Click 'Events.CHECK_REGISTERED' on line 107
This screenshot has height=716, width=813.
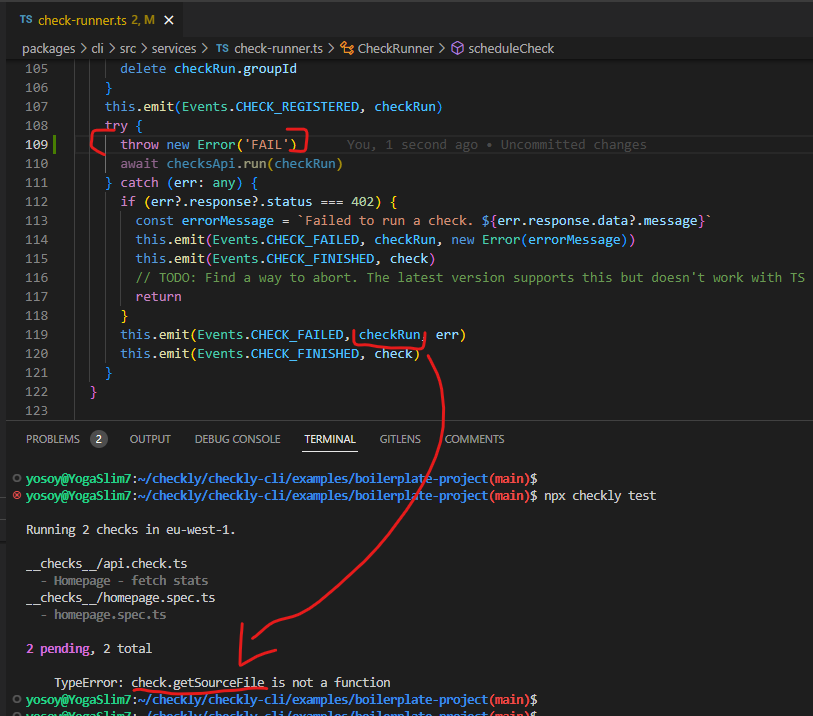[x=270, y=107]
